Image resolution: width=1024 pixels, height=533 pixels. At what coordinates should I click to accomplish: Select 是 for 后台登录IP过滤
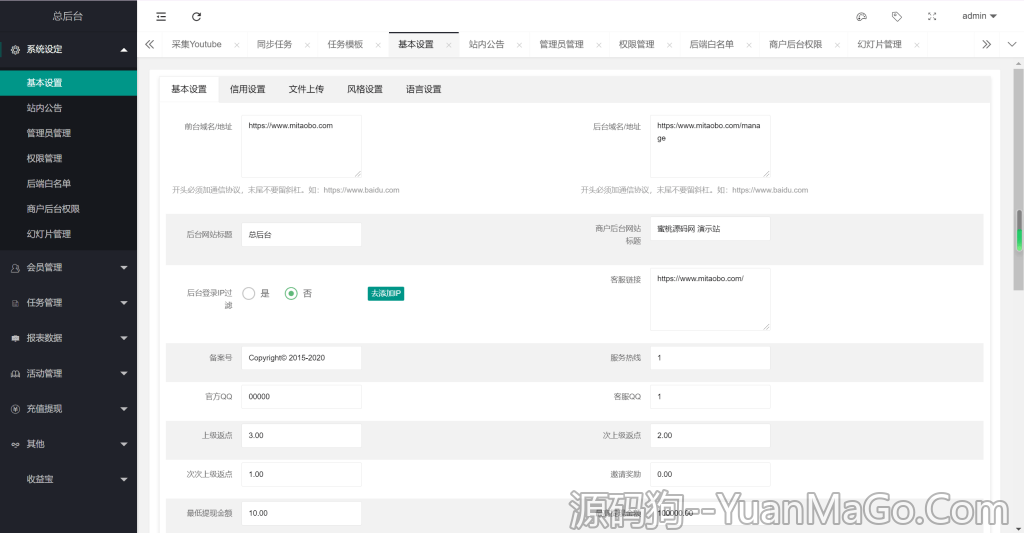[x=249, y=294]
